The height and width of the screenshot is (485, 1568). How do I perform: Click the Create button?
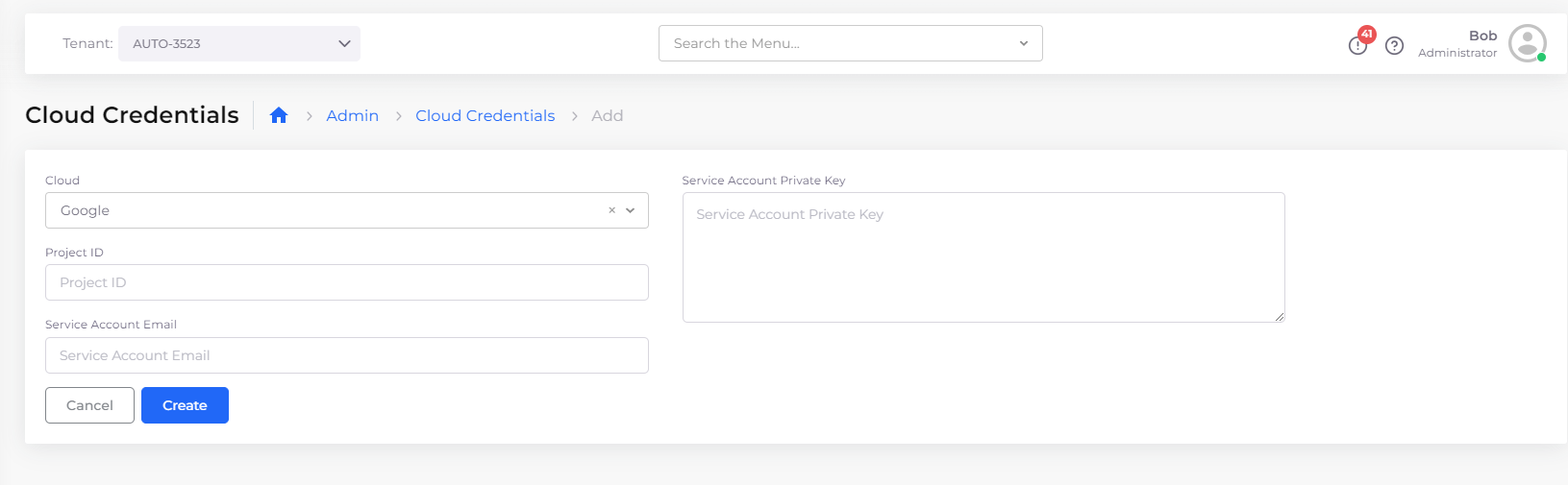pyautogui.click(x=185, y=405)
